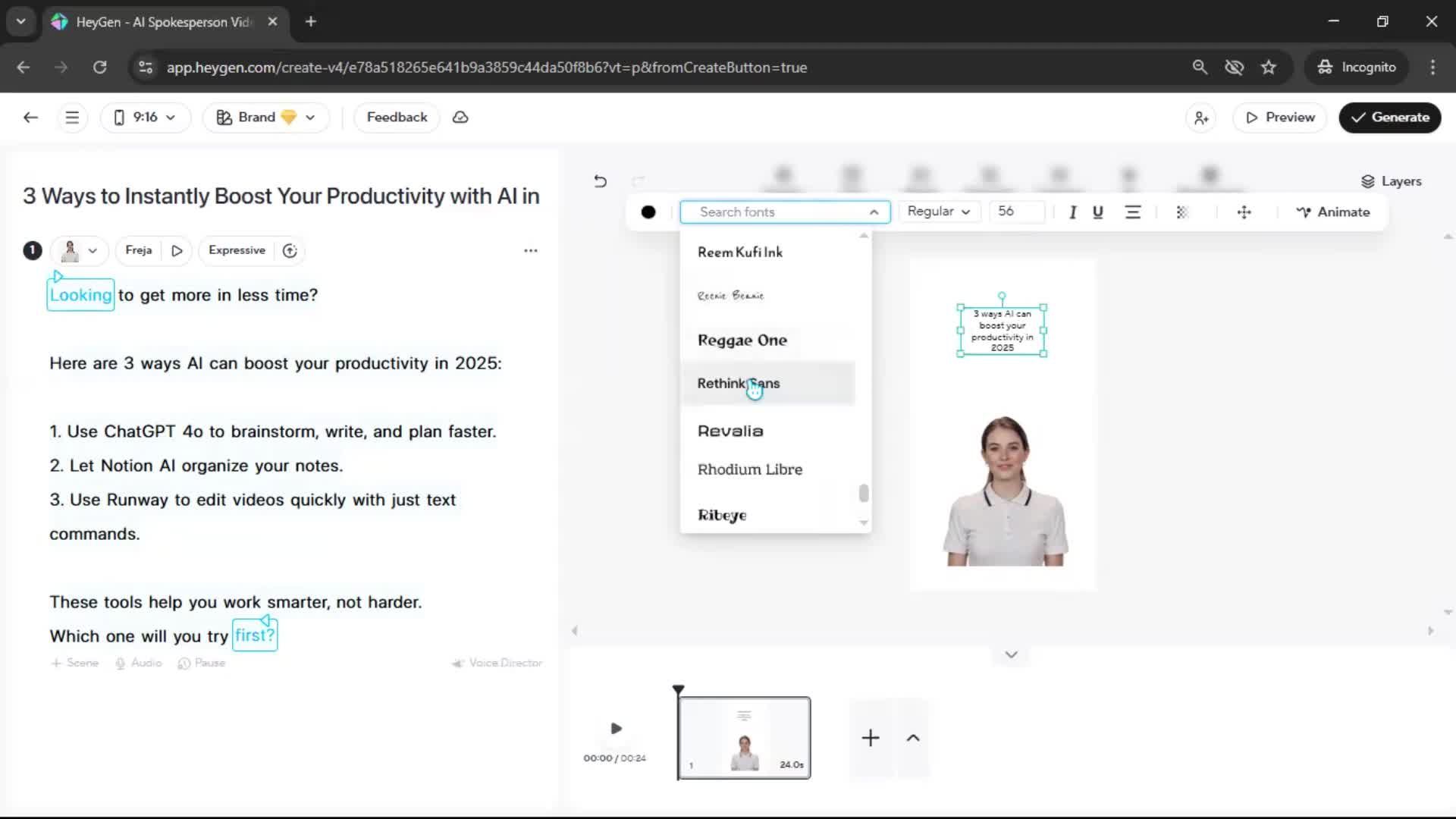The image size is (1456, 819).
Task: Click the Generate button
Action: click(1389, 118)
